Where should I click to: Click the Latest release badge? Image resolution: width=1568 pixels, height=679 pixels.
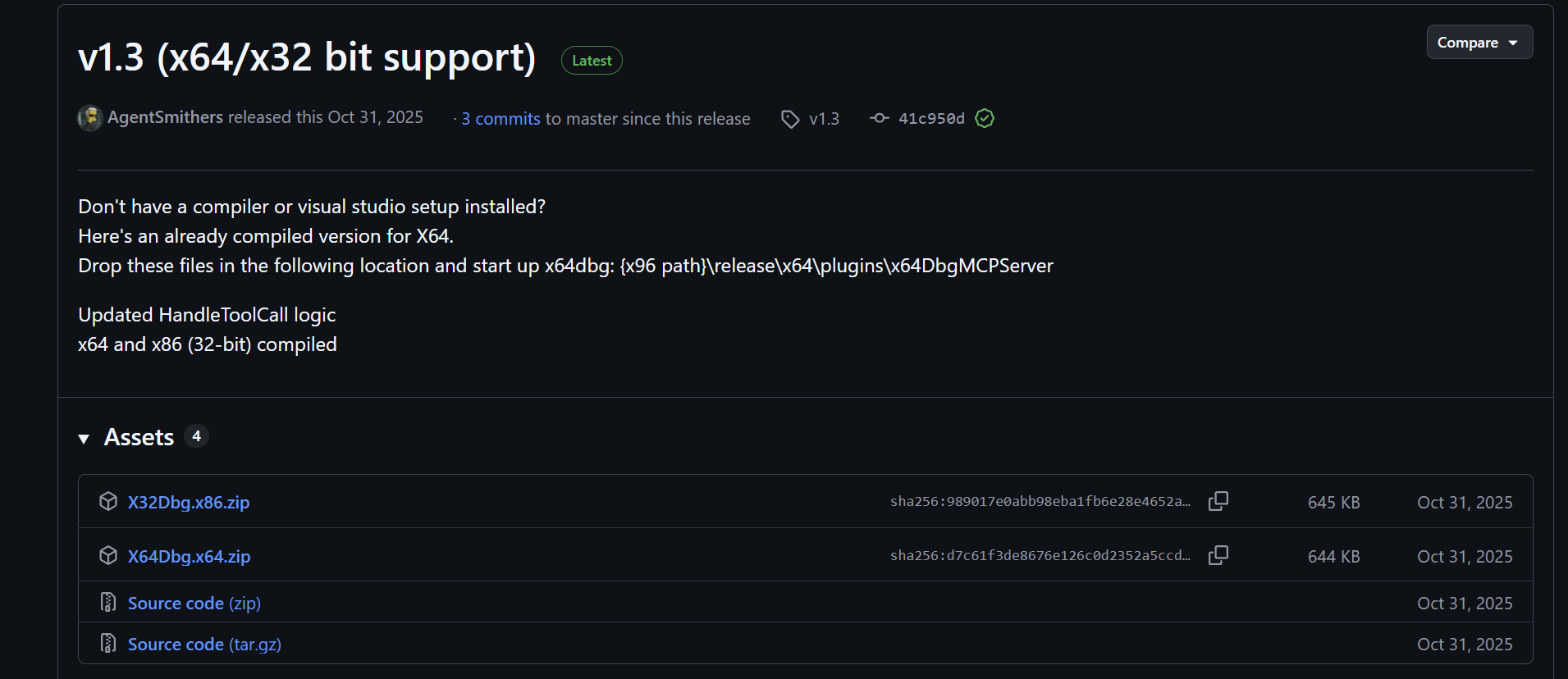(x=592, y=61)
